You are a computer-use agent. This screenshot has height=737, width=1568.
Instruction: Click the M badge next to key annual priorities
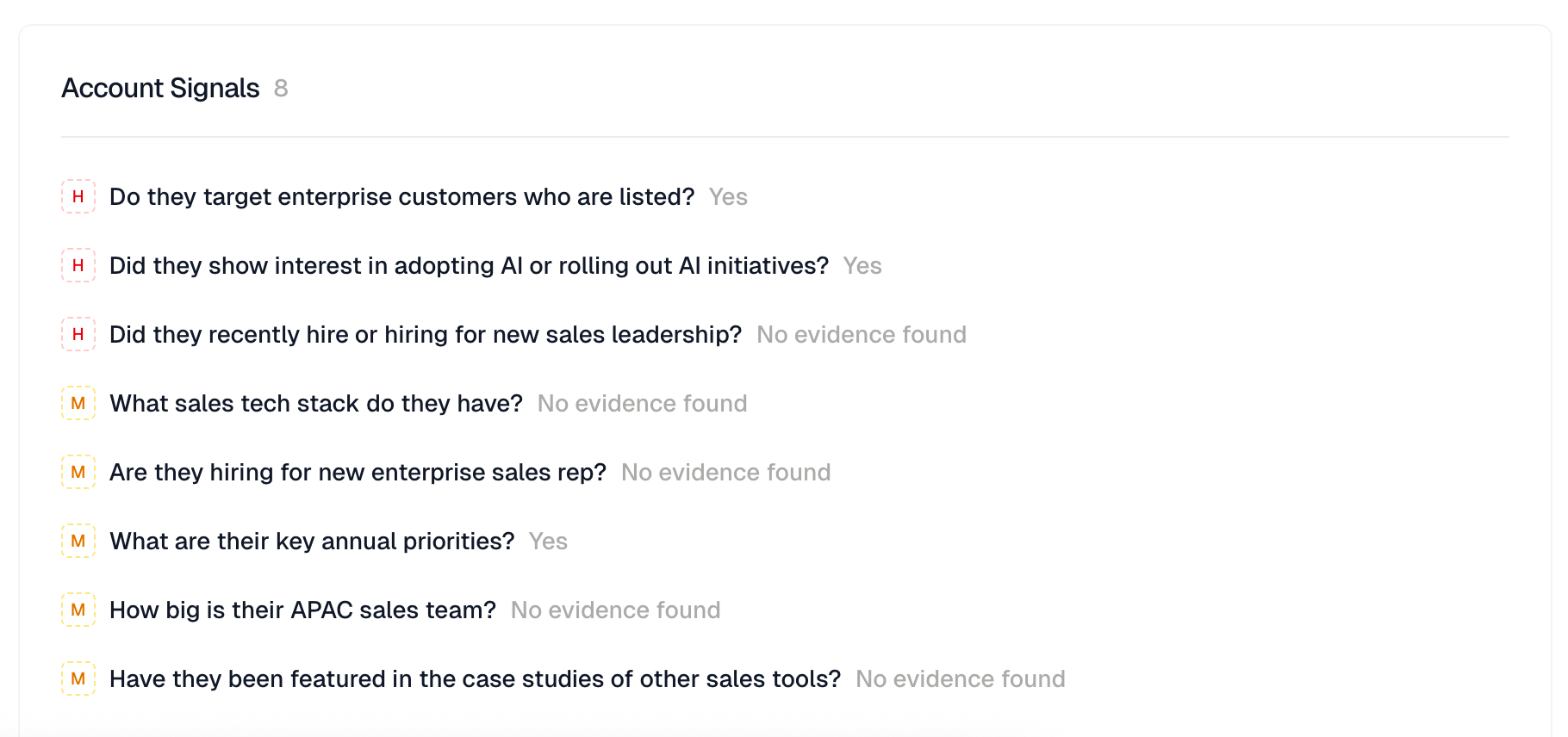pyautogui.click(x=78, y=541)
